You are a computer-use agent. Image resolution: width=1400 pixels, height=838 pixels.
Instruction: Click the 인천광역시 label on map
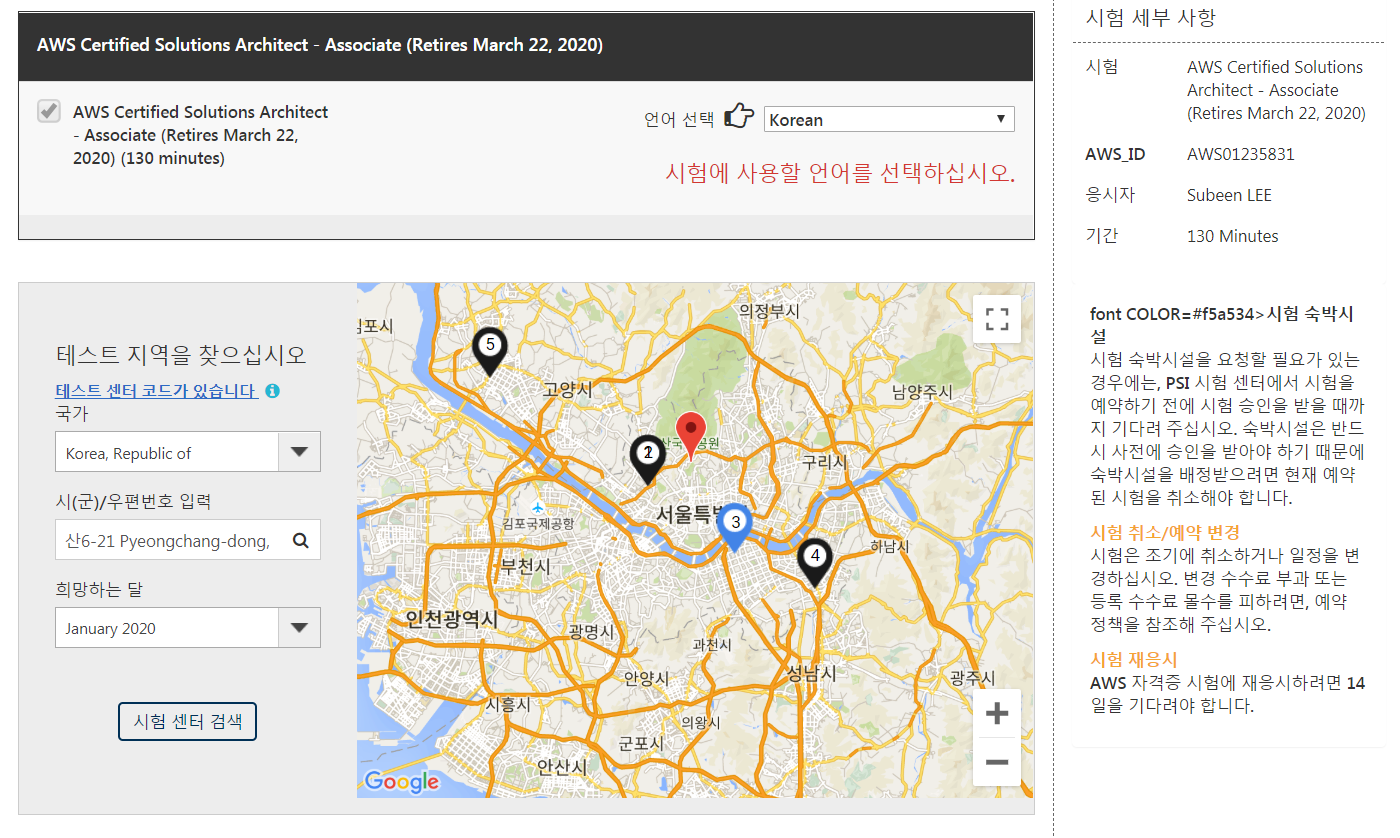pos(451,620)
